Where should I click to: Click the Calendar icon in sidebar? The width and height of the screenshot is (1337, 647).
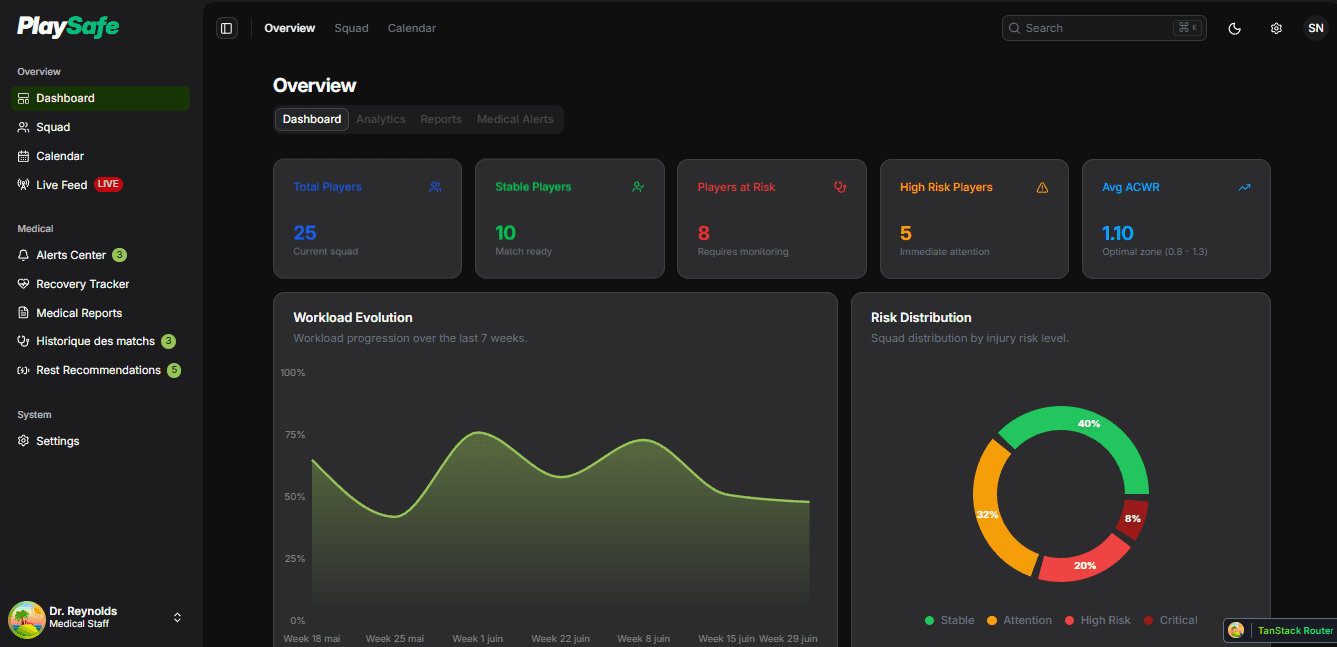pos(24,156)
